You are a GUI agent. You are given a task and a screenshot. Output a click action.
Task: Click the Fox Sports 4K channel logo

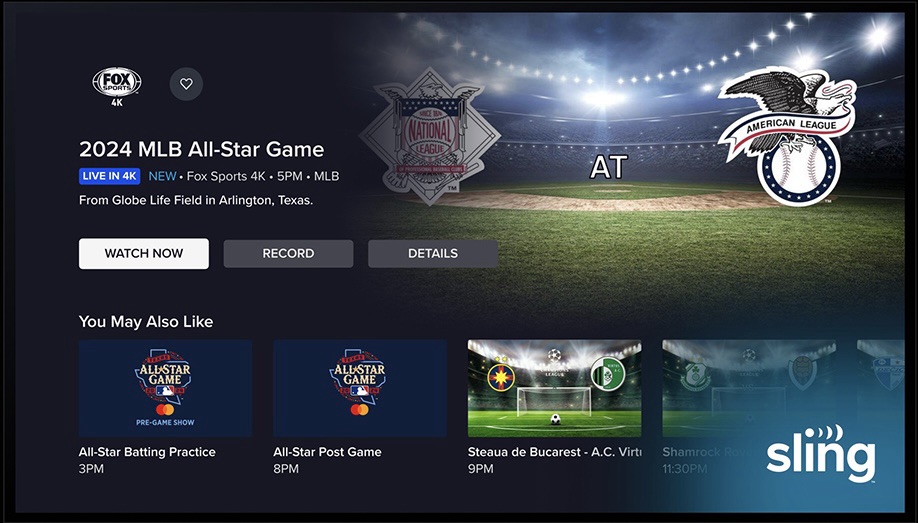pos(117,86)
